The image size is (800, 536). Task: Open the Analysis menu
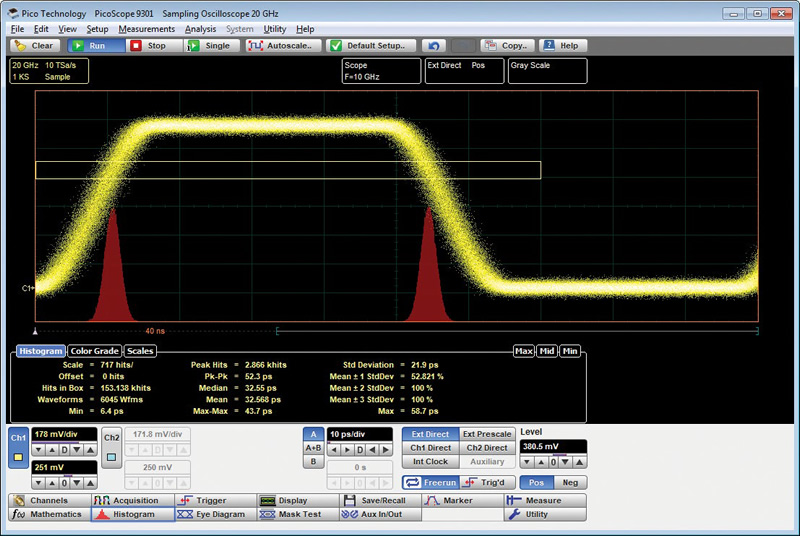point(200,29)
